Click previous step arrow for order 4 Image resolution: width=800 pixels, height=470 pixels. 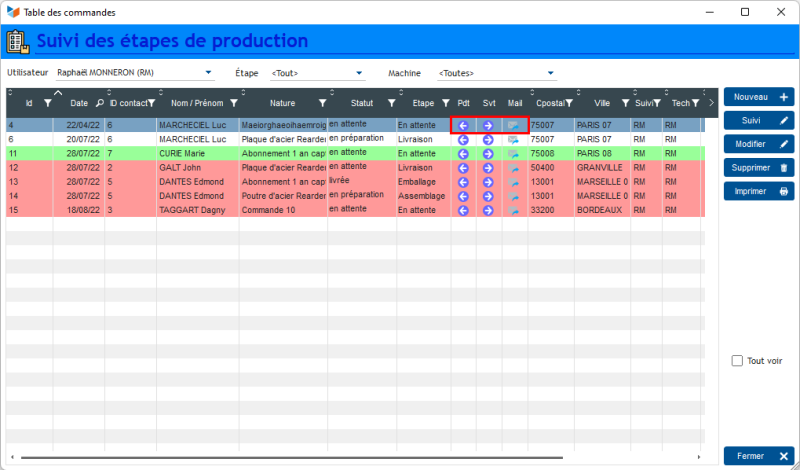463,126
